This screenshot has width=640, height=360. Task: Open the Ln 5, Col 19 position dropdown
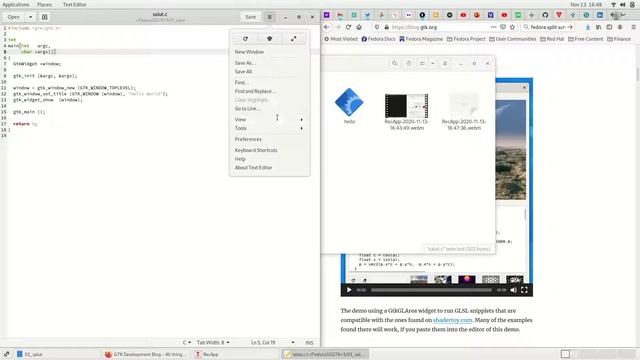273,342
